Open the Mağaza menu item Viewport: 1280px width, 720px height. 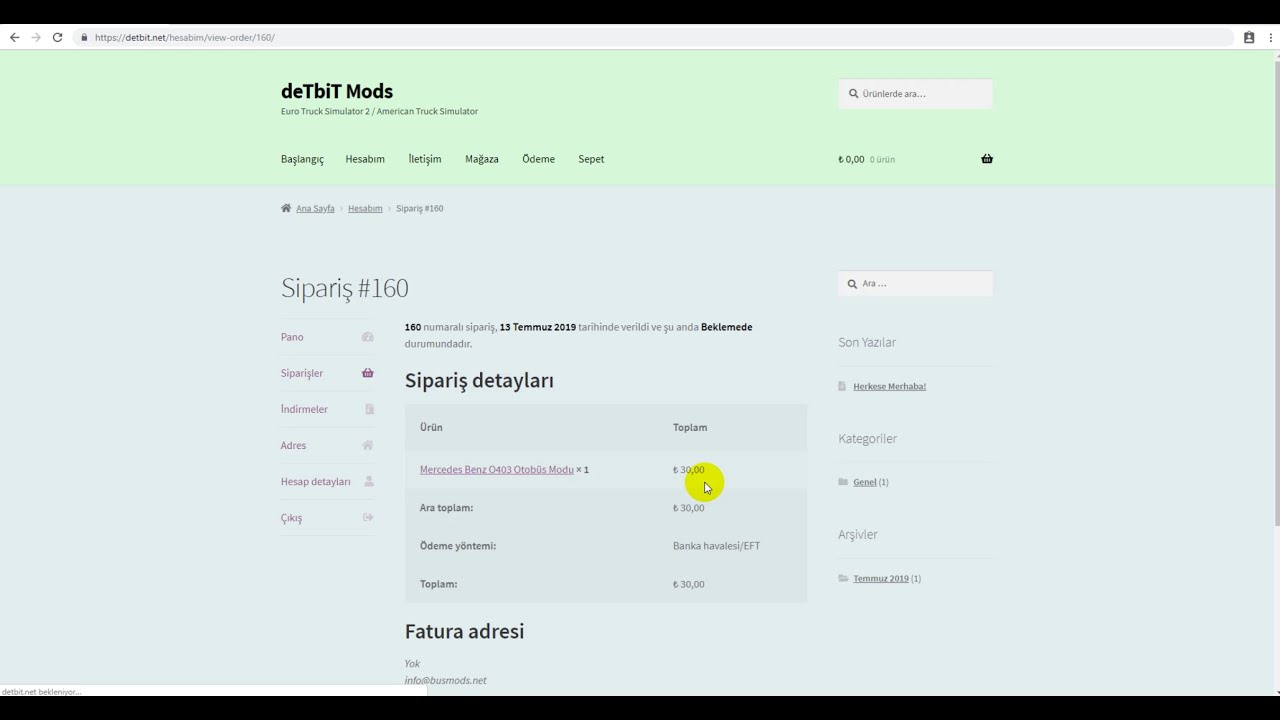tap(482, 159)
